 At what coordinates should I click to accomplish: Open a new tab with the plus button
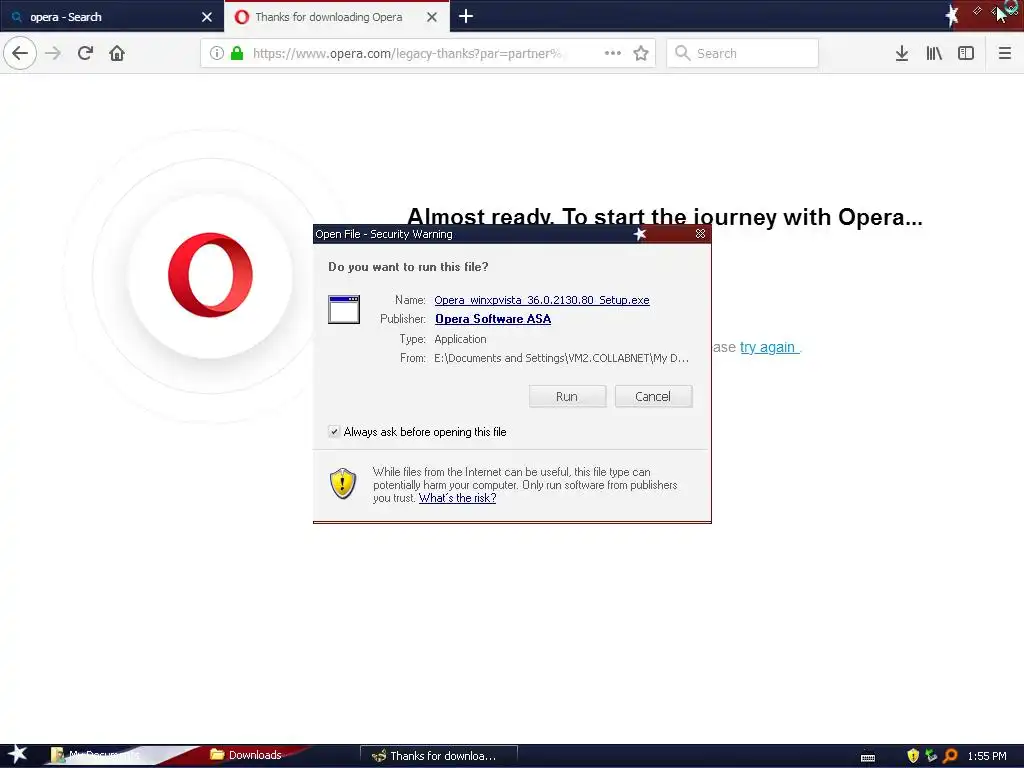pyautogui.click(x=466, y=16)
